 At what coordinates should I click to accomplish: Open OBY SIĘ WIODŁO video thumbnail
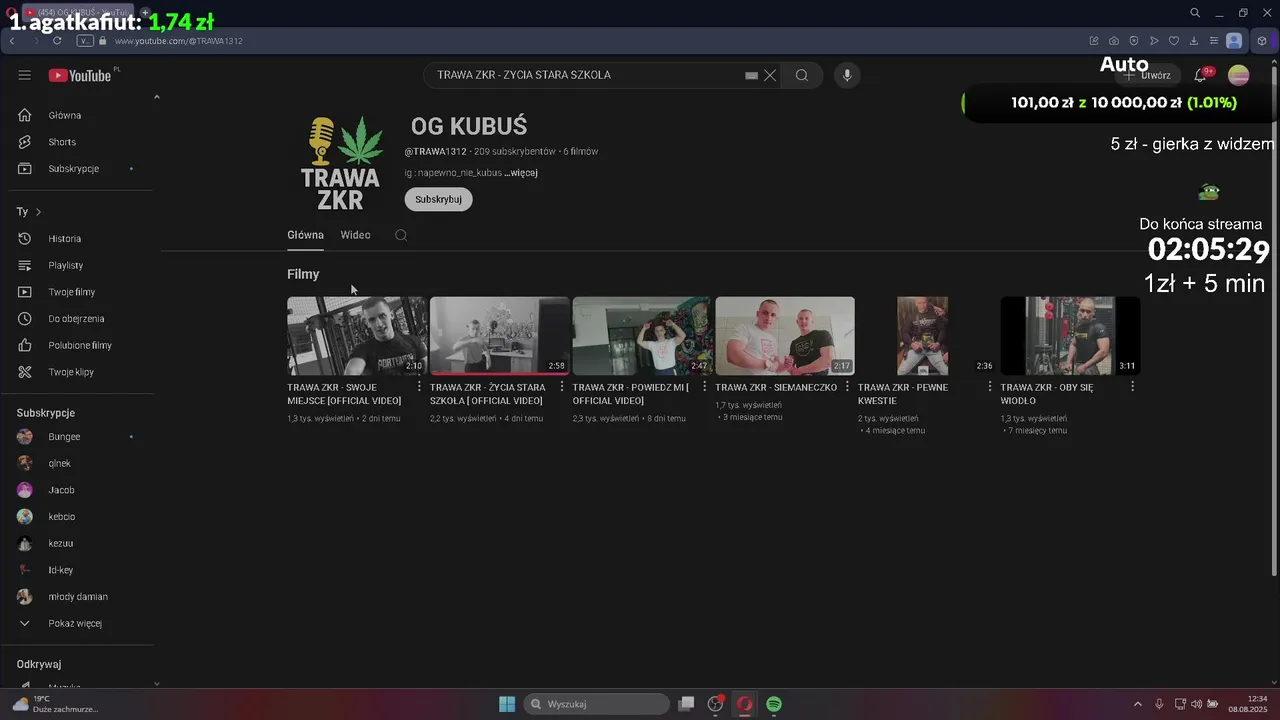coord(1069,335)
